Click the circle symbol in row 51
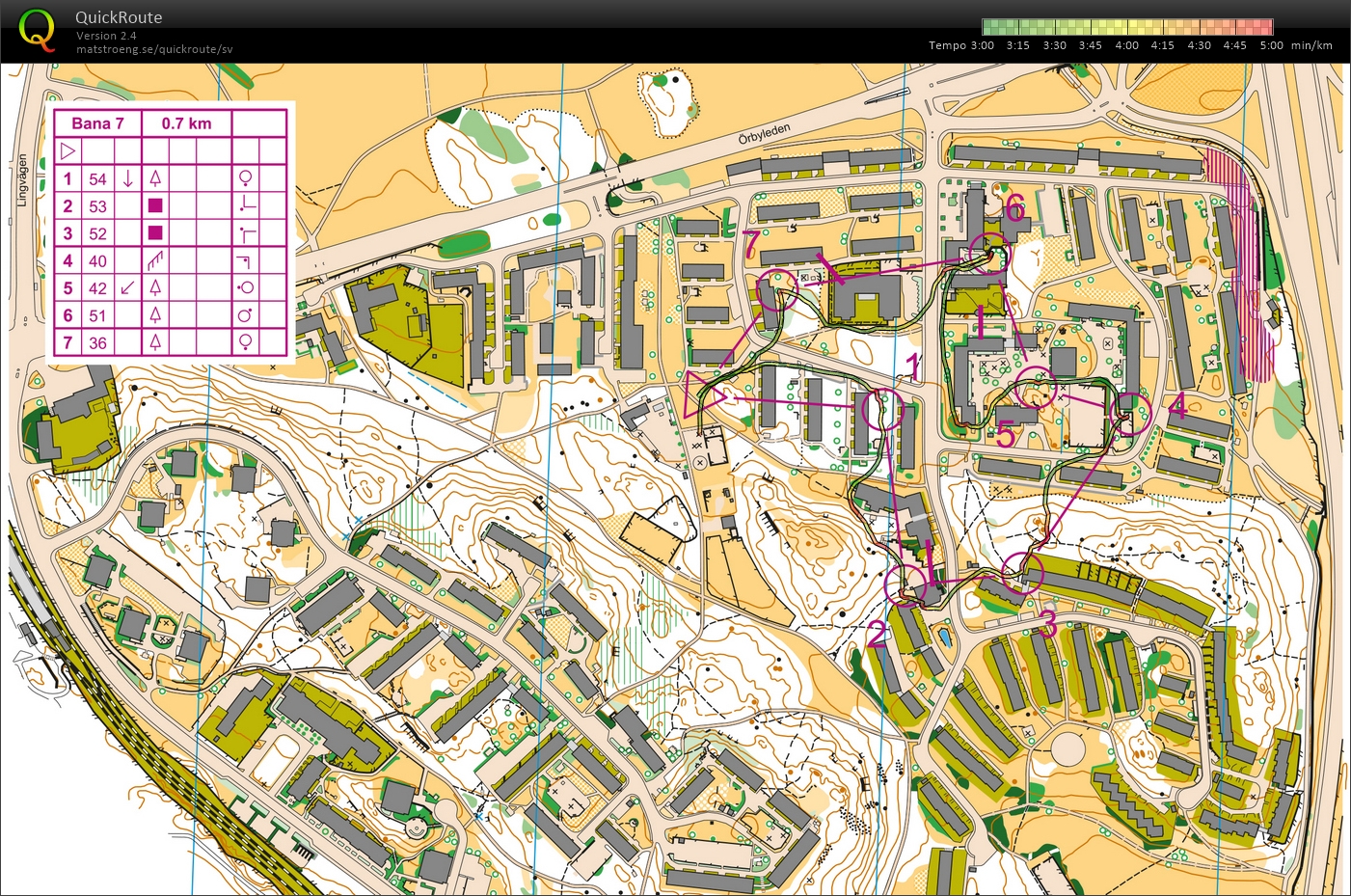This screenshot has width=1351, height=896. (246, 314)
